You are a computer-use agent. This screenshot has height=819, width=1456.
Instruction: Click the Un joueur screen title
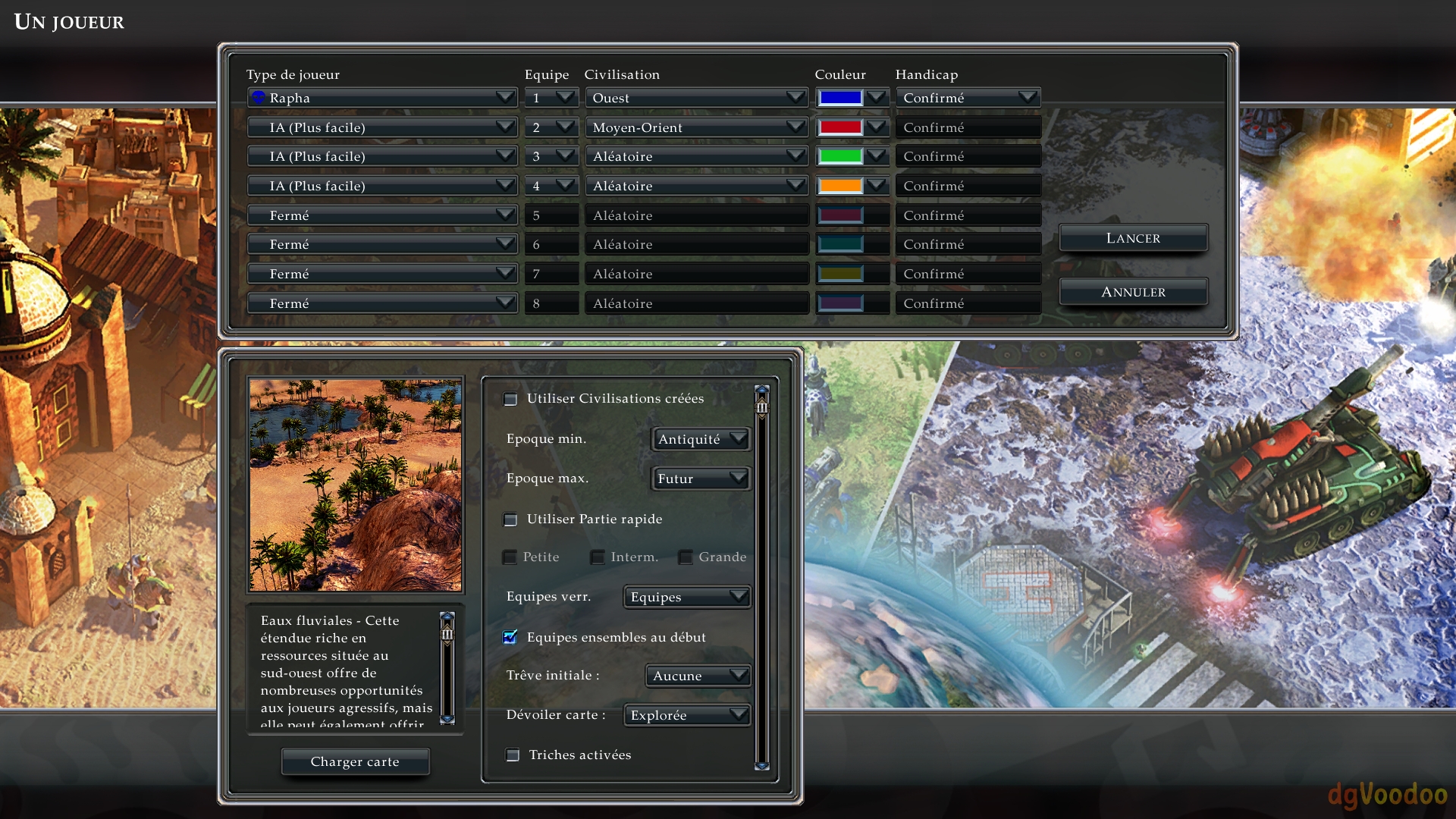click(69, 22)
